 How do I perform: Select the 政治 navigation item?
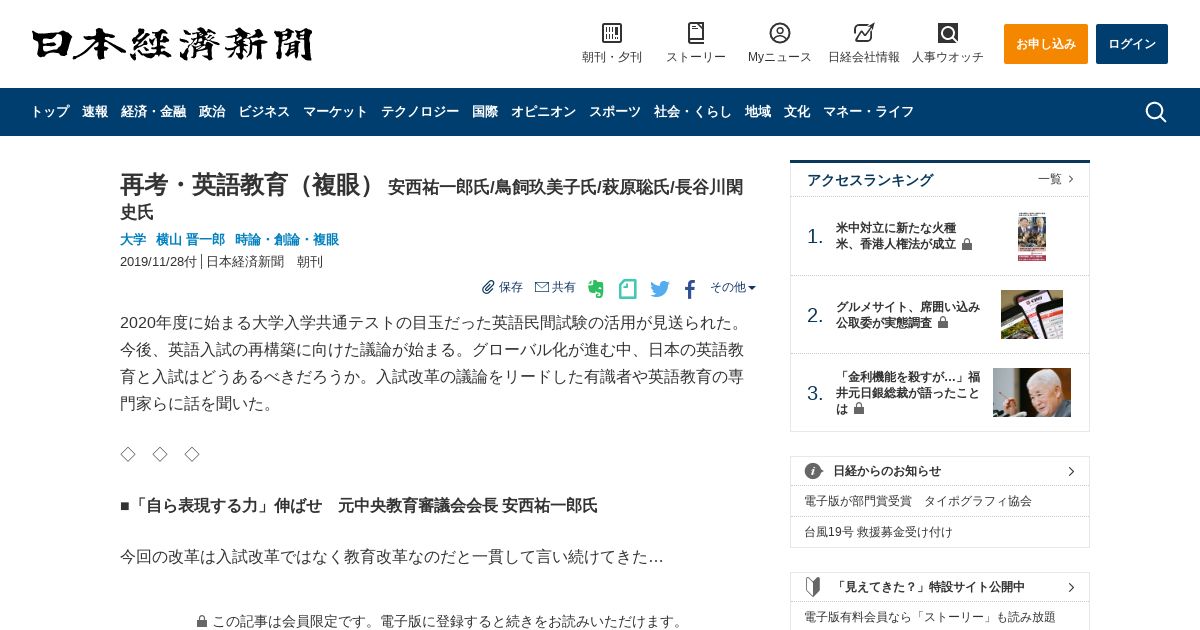(x=212, y=112)
